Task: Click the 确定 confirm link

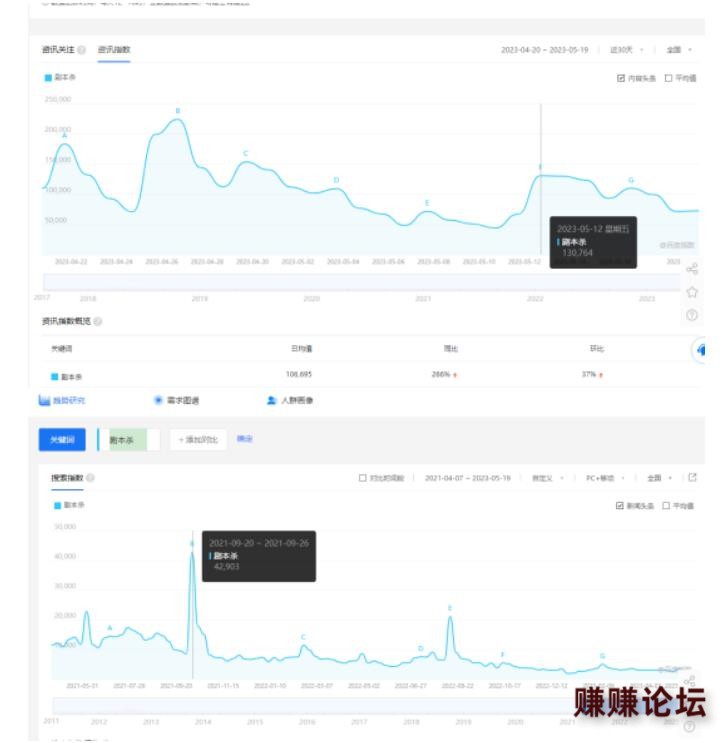Action: click(x=245, y=439)
